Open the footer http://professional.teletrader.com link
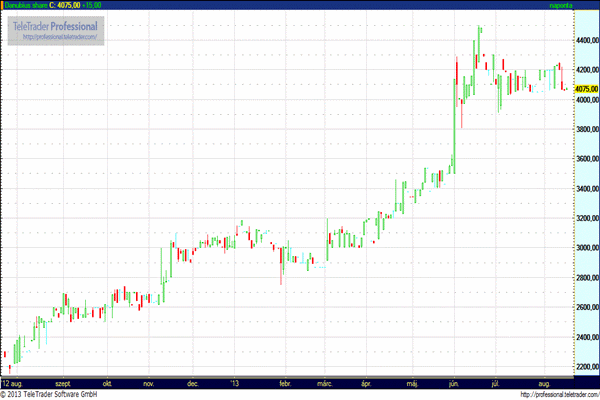Viewport: 600px width, 400px height. (x=538, y=393)
